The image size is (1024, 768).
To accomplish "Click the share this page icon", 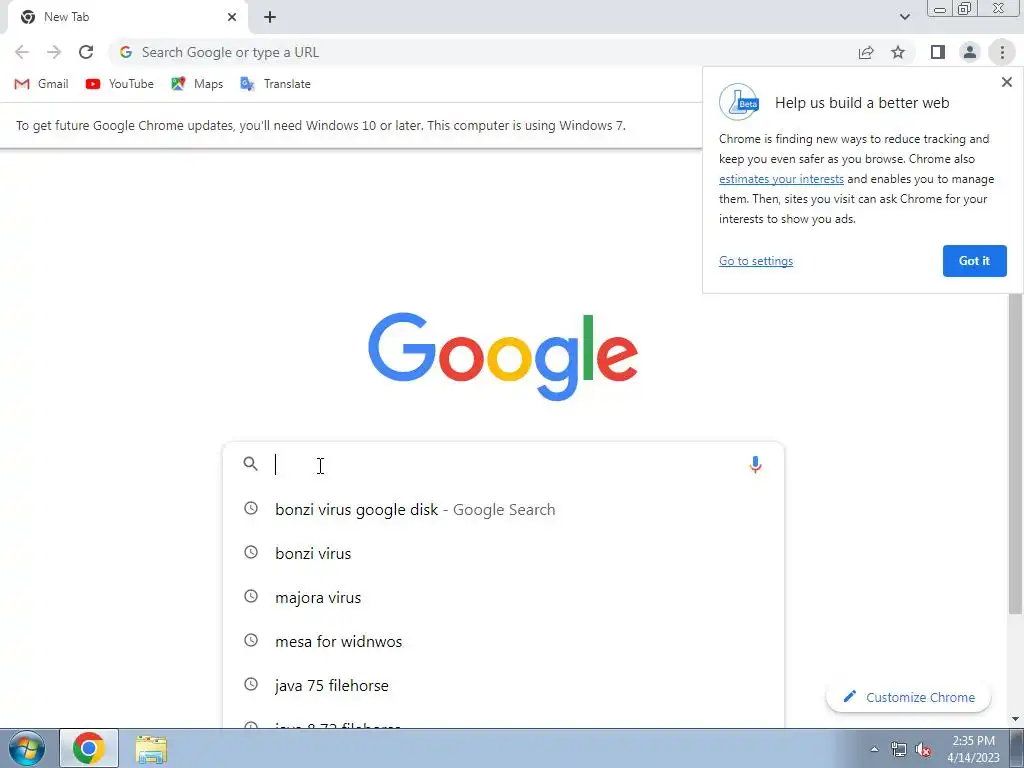I will tap(866, 52).
